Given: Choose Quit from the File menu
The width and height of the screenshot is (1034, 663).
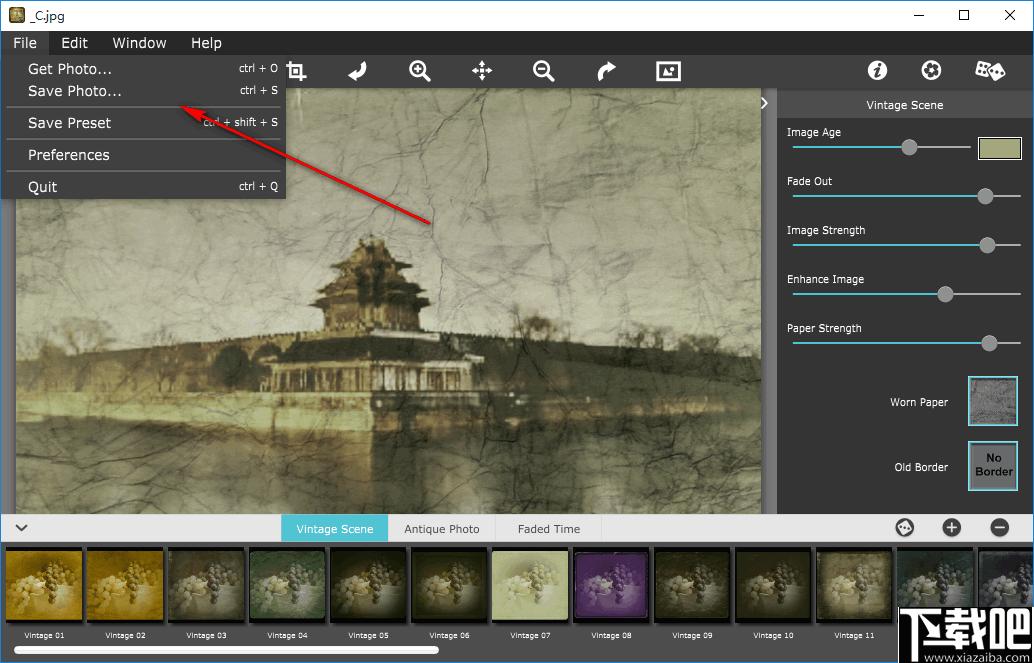Looking at the screenshot, I should [x=144, y=187].
